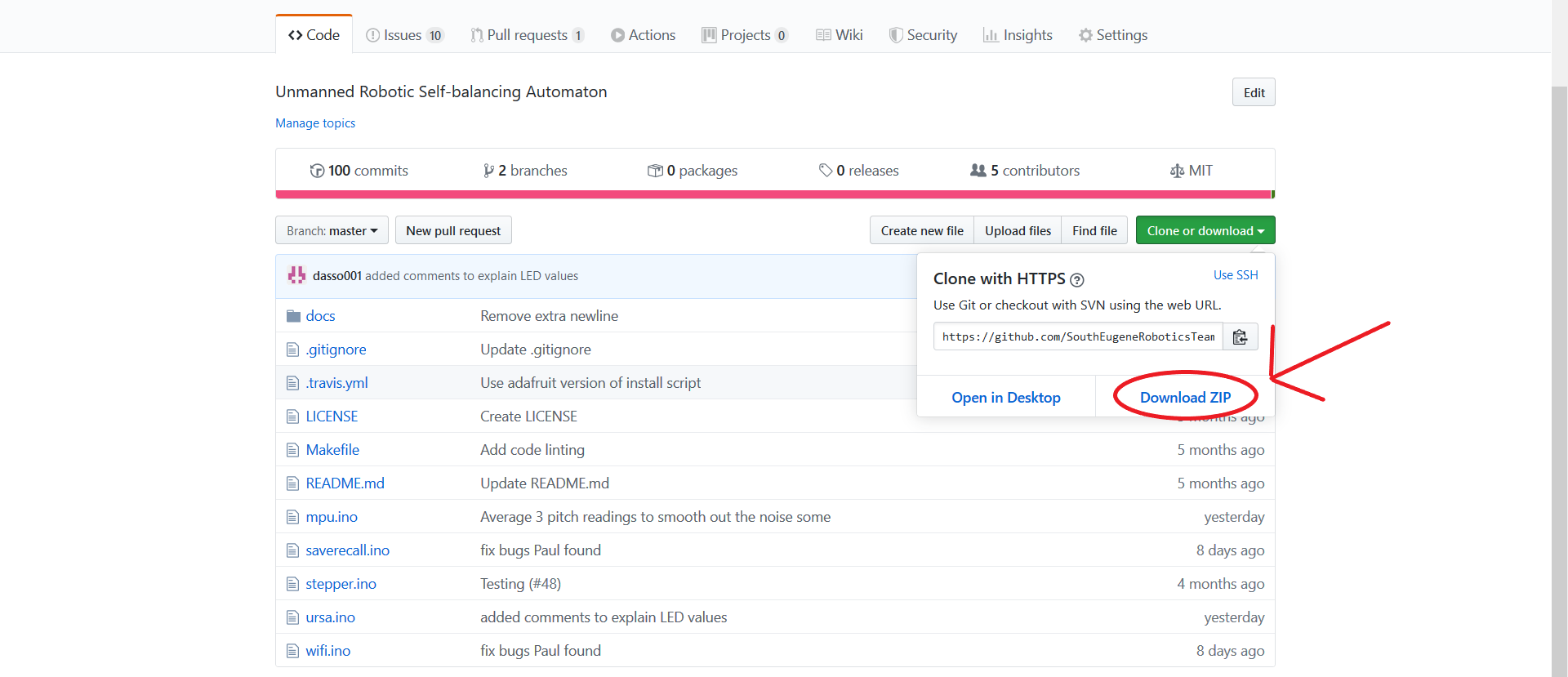Click the file icon beside README.md

pyautogui.click(x=292, y=483)
